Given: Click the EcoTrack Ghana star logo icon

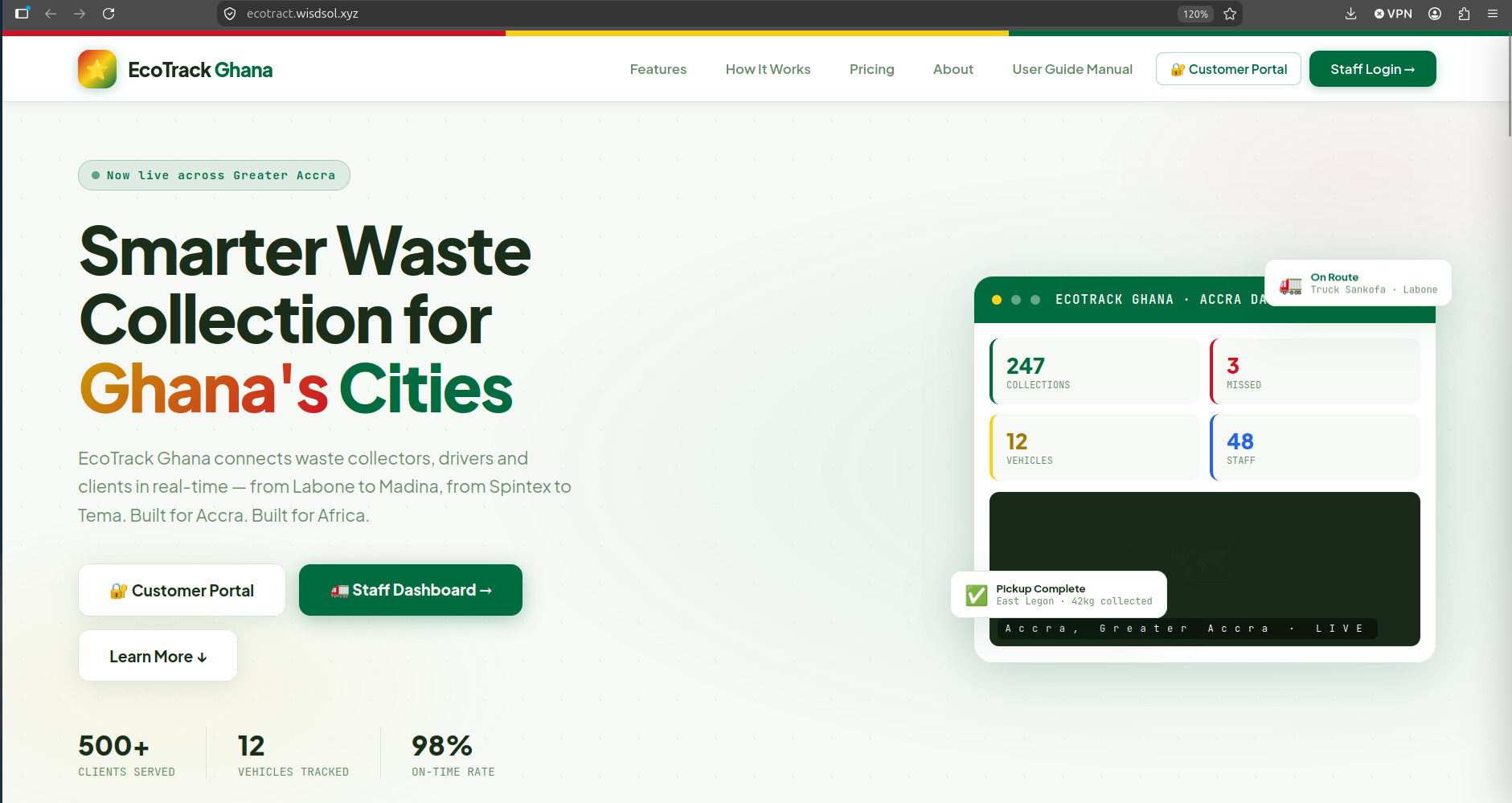Looking at the screenshot, I should [x=97, y=69].
